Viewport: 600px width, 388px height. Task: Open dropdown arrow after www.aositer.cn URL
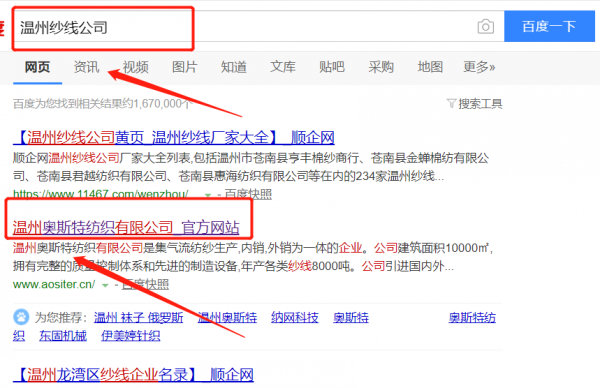(105, 285)
